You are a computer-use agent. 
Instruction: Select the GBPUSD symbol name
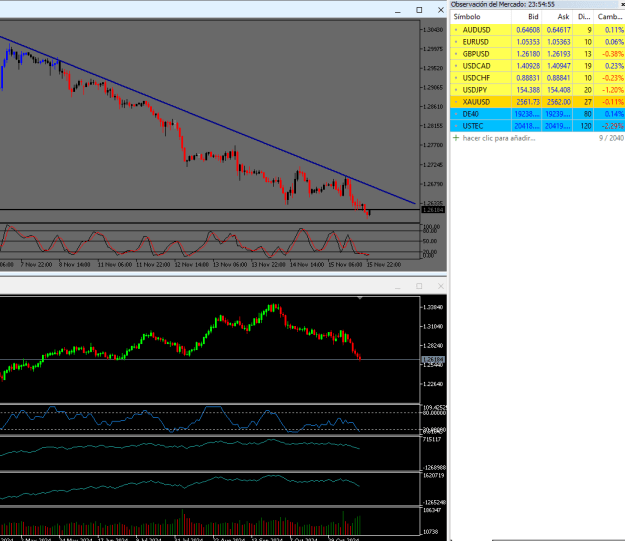[476, 54]
